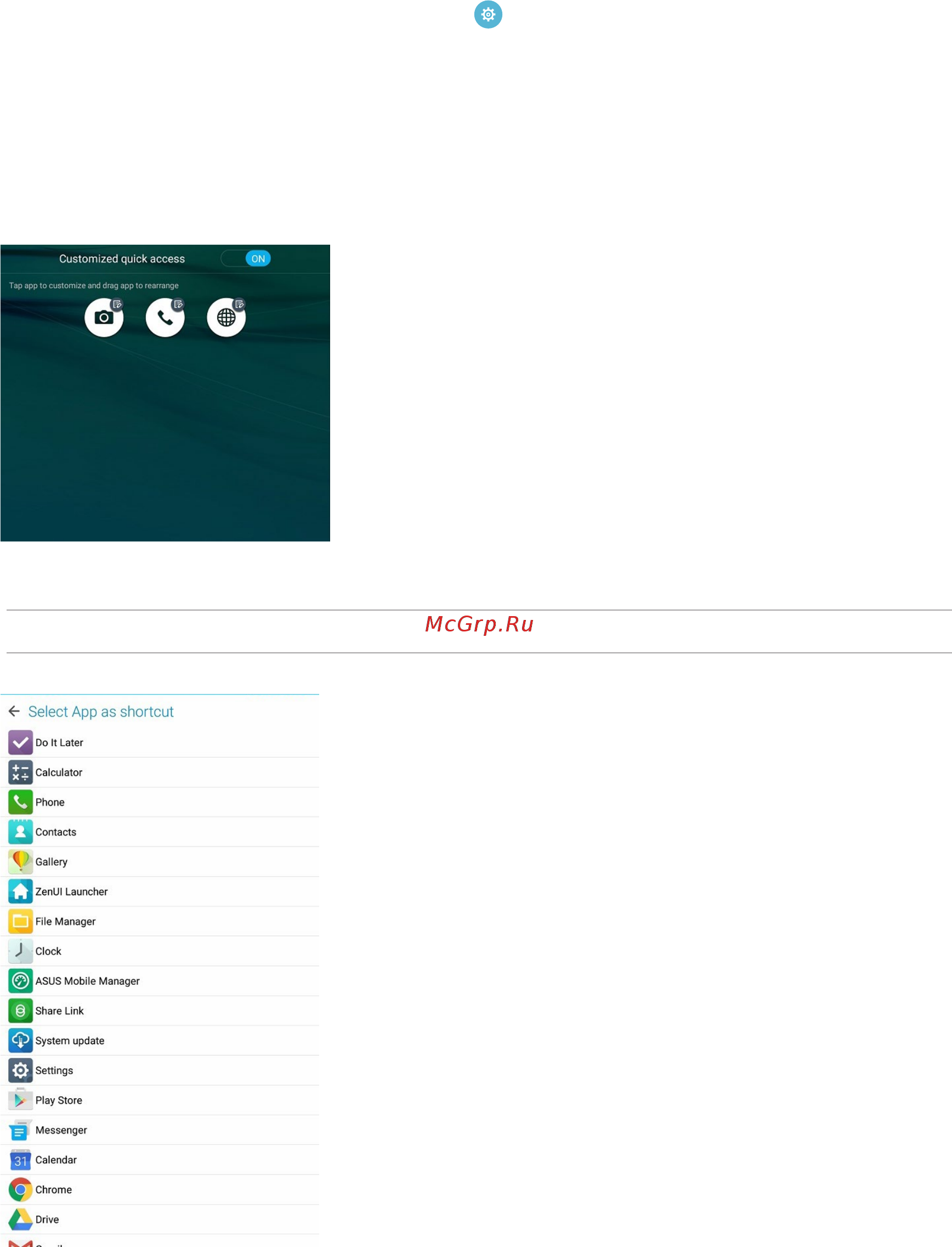Screen dimensions: 952x1247
Task: Click the Clock app icon
Action: tap(20, 951)
